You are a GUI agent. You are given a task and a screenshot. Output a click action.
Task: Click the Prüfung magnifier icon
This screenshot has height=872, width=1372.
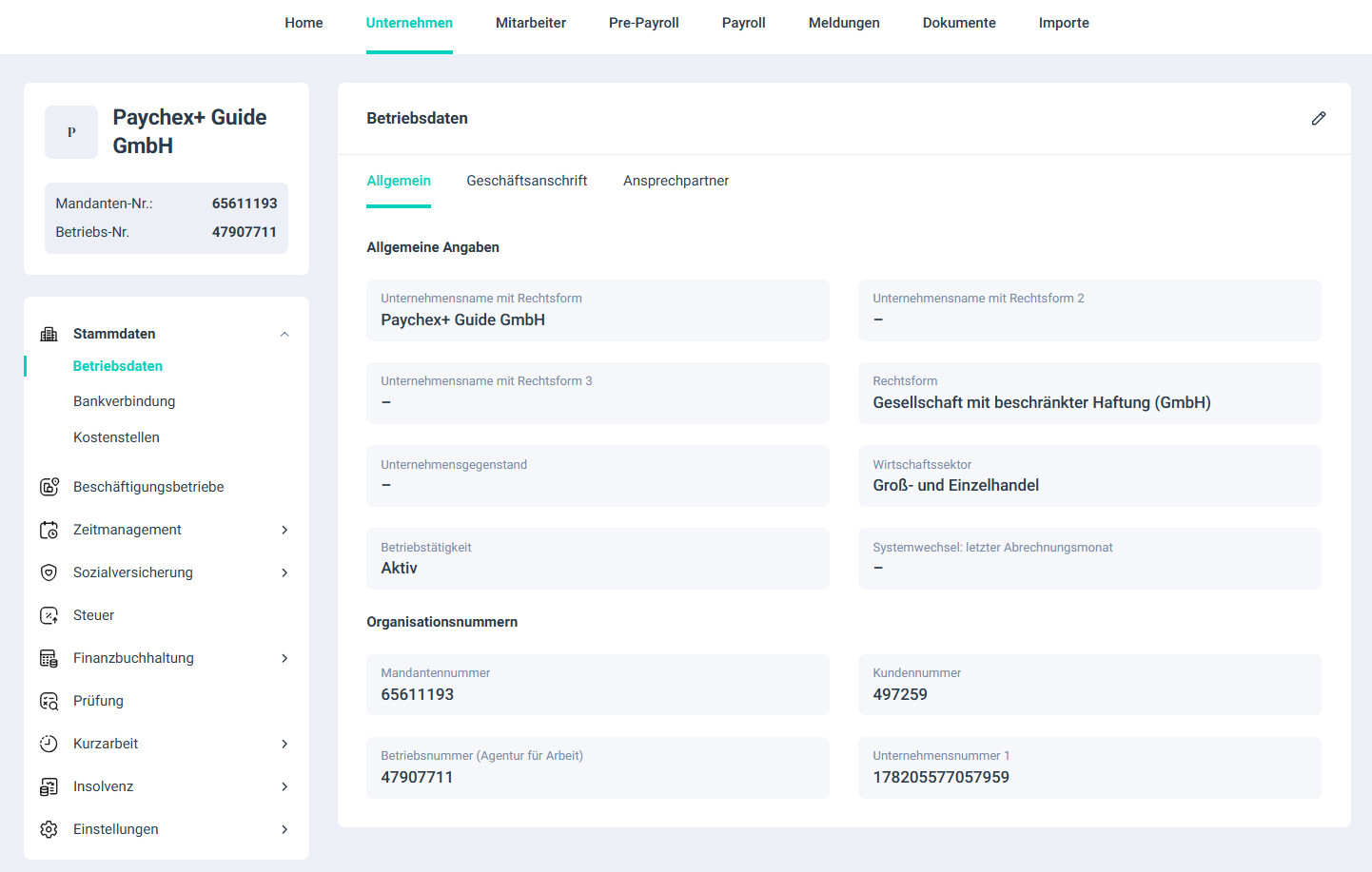[x=49, y=701]
